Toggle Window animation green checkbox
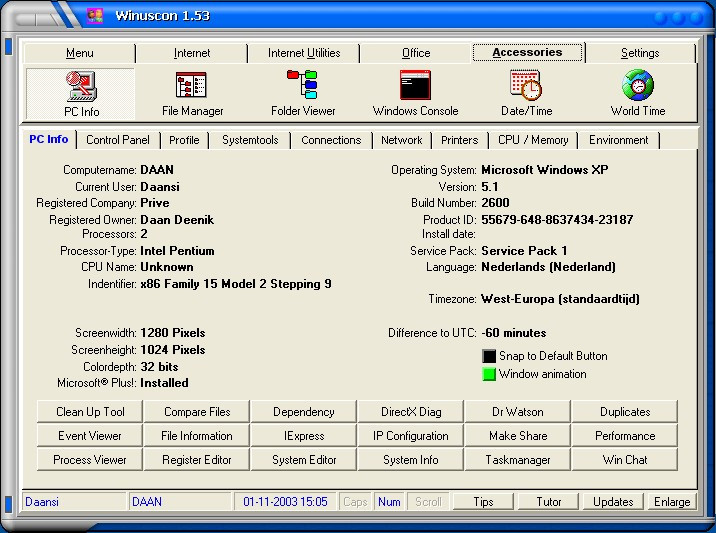Screen dimensions: 716x533 489,374
